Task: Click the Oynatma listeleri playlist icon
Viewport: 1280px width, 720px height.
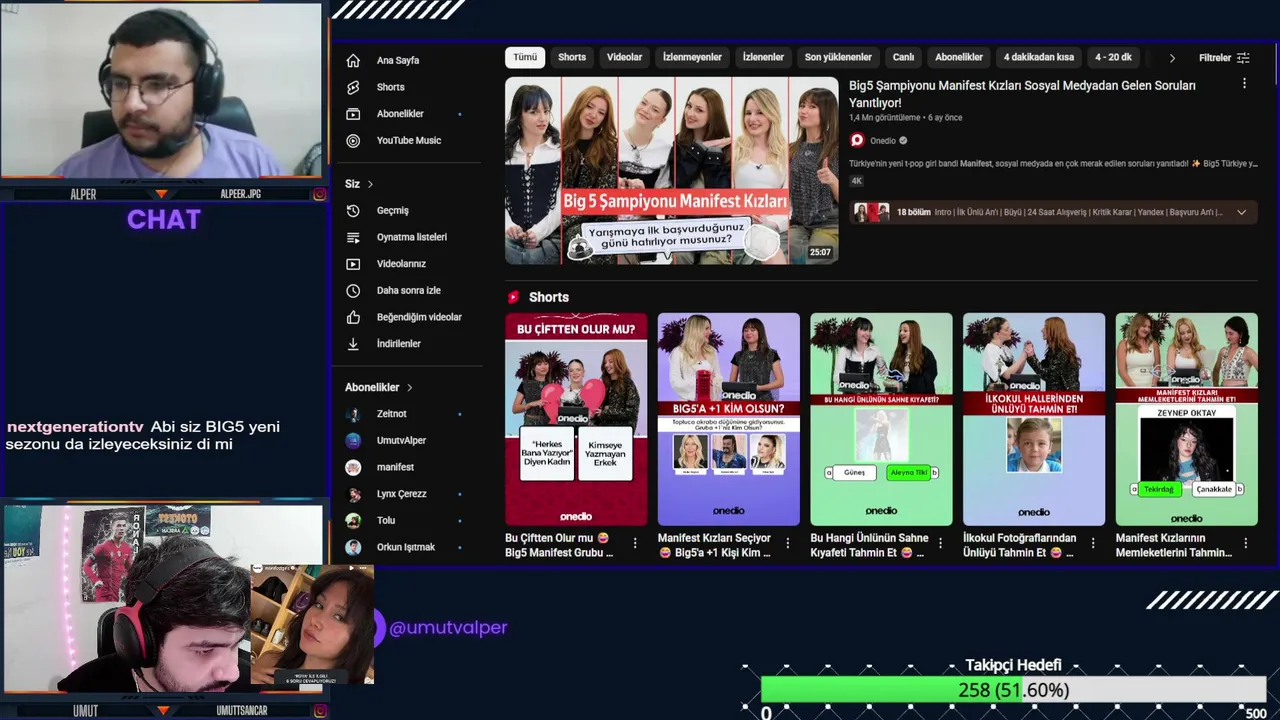Action: coord(353,238)
